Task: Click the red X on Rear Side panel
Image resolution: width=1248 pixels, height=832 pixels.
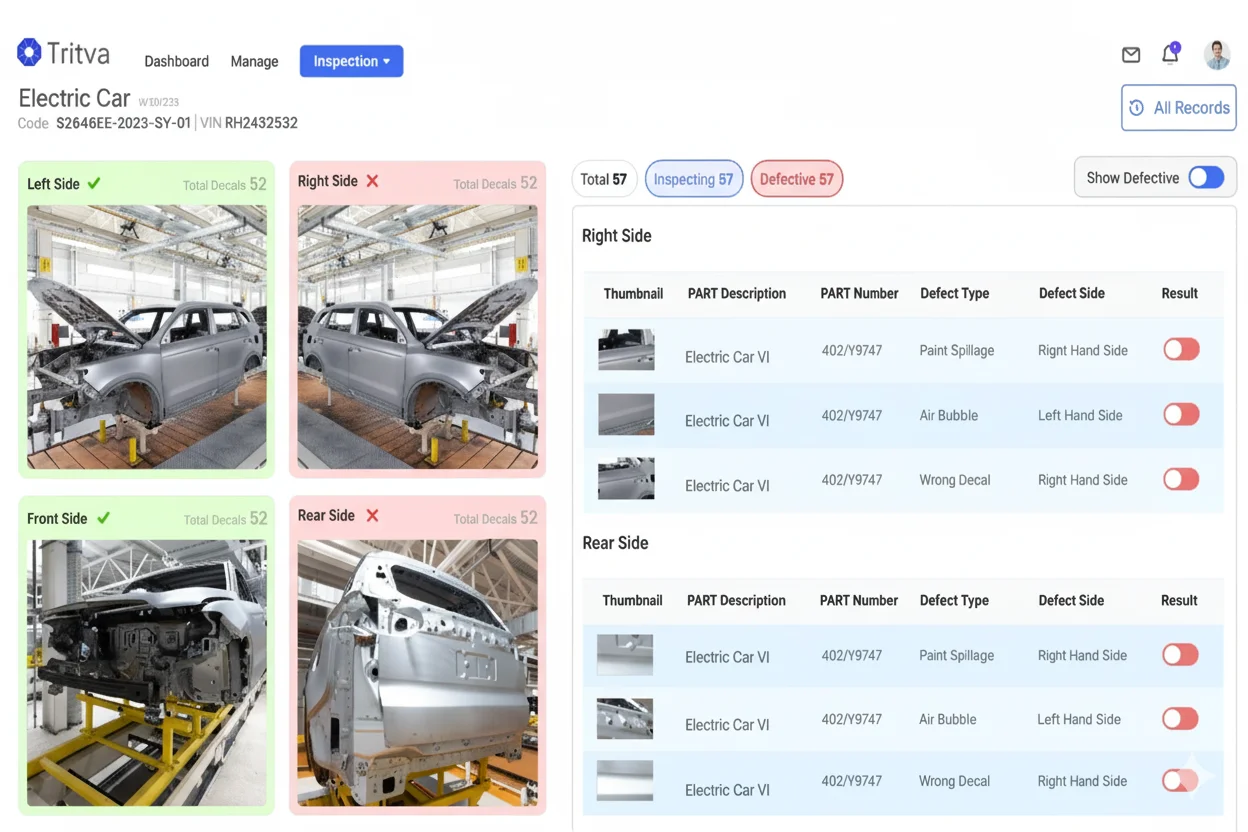Action: tap(371, 516)
